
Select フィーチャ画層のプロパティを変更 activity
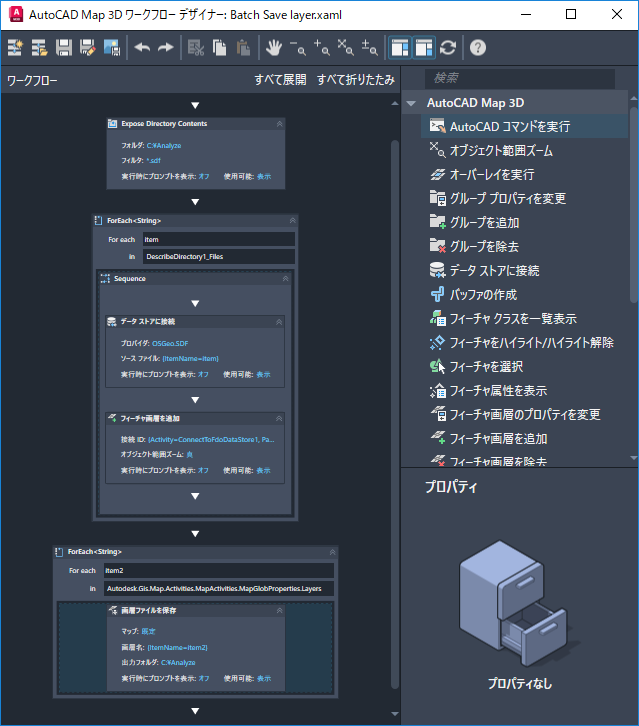tap(525, 415)
